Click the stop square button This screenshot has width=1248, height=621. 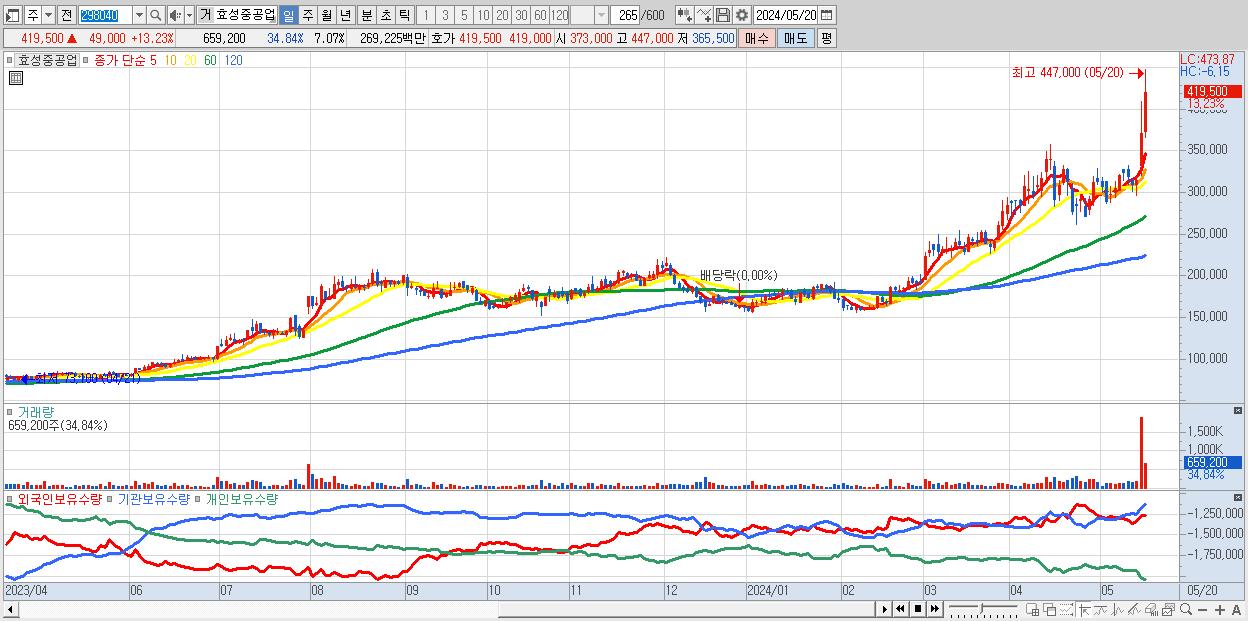918,609
